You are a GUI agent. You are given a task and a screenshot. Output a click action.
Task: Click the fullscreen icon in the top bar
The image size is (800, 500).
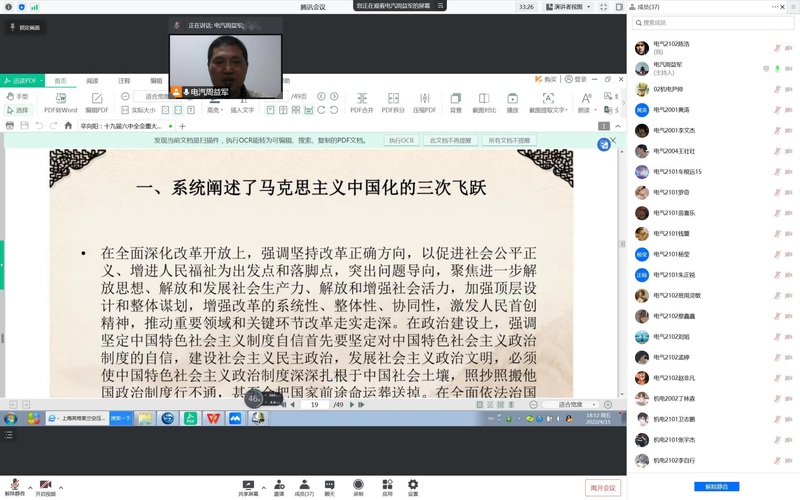(x=603, y=7)
